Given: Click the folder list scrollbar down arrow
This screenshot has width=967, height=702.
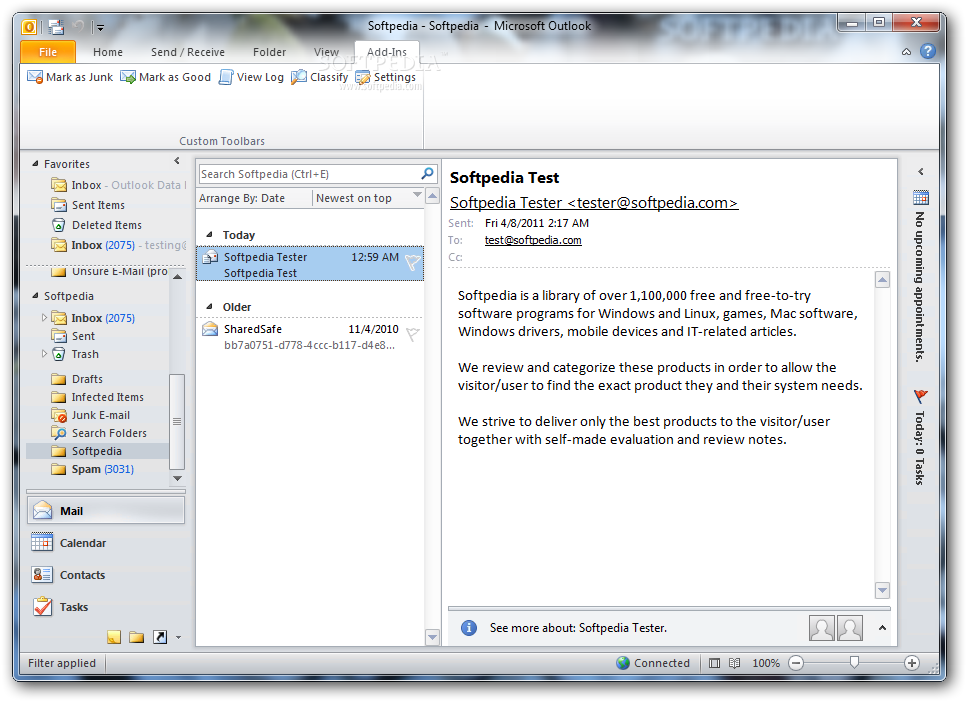Looking at the screenshot, I should [177, 478].
